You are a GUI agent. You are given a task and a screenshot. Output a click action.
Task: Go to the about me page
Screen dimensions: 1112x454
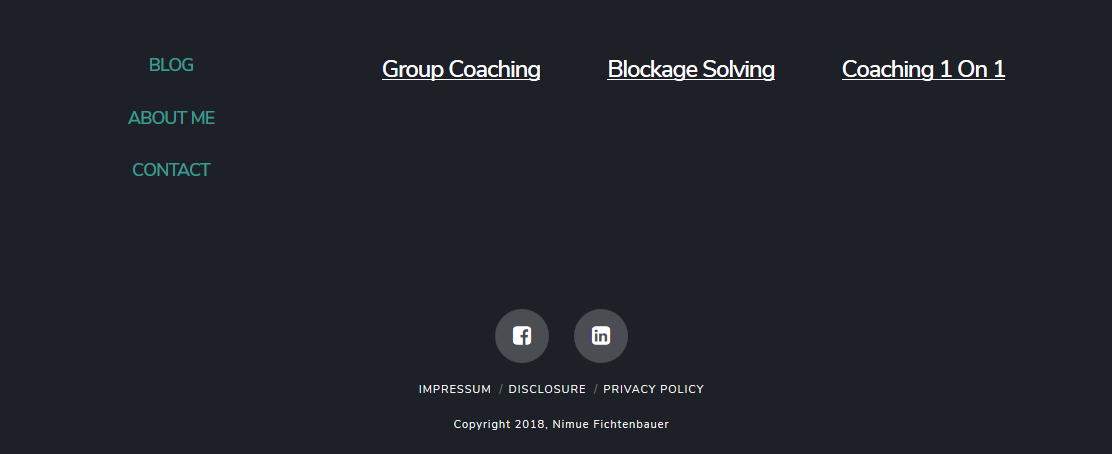coord(171,118)
